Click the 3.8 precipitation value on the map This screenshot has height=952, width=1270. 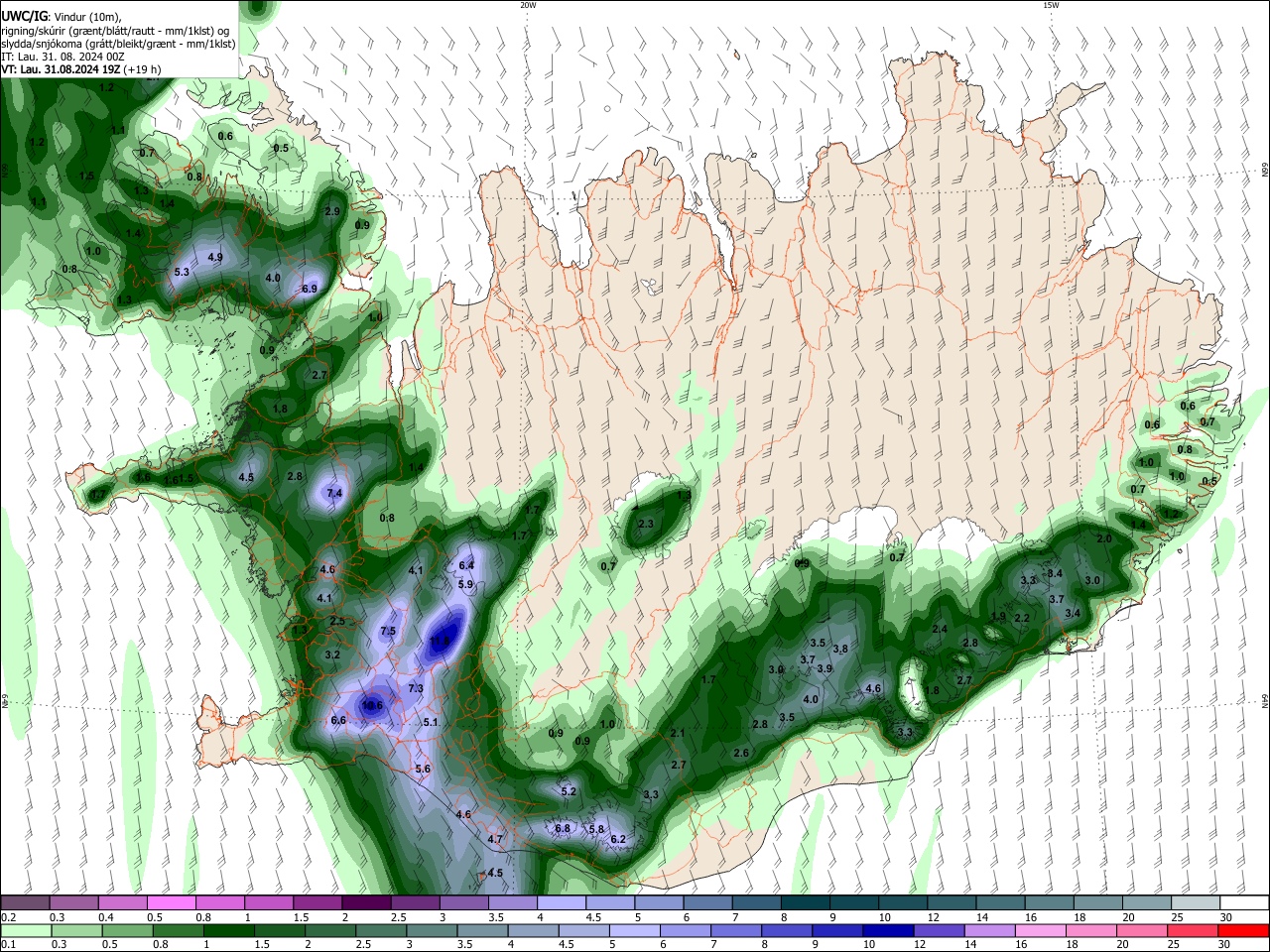tap(840, 650)
